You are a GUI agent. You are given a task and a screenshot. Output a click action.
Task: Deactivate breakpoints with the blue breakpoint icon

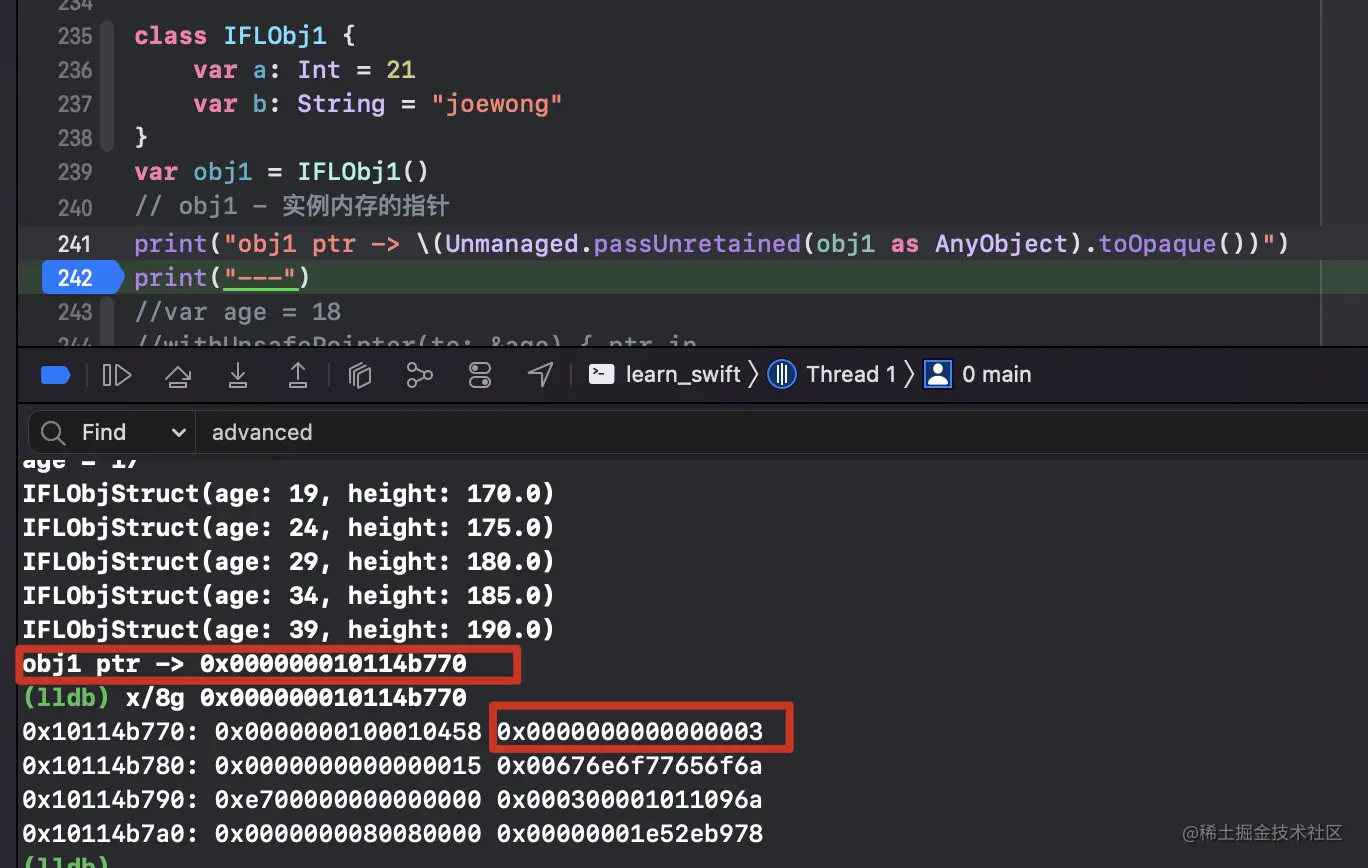coord(55,375)
